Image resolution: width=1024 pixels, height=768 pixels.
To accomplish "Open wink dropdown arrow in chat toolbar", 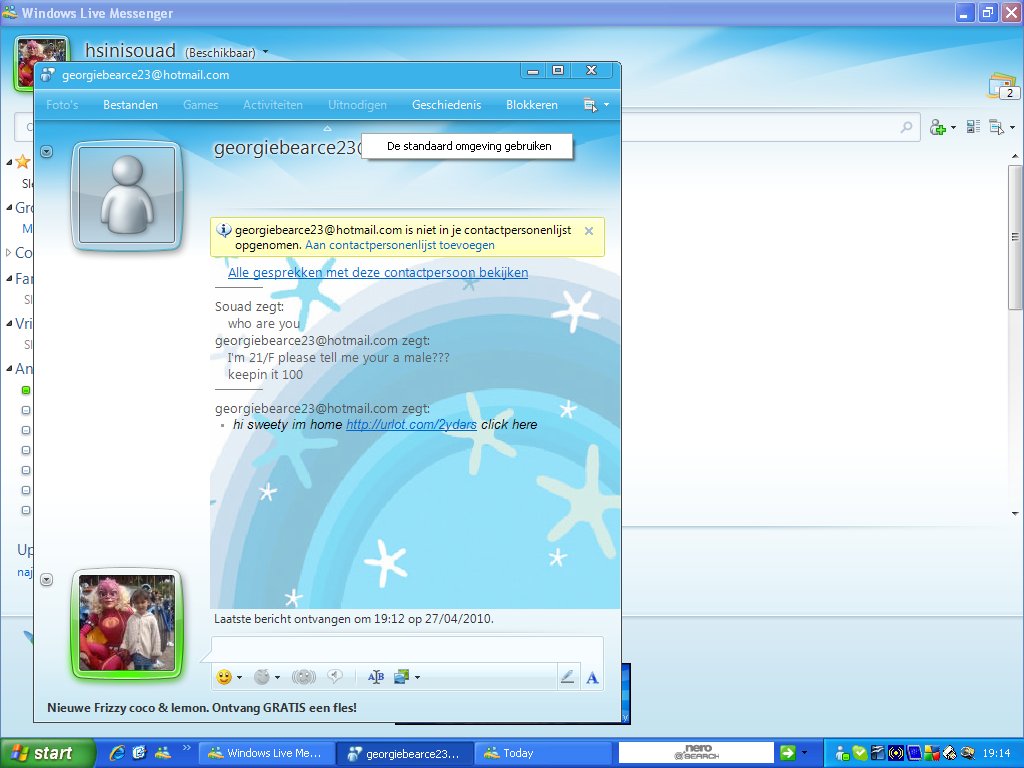I will (278, 678).
